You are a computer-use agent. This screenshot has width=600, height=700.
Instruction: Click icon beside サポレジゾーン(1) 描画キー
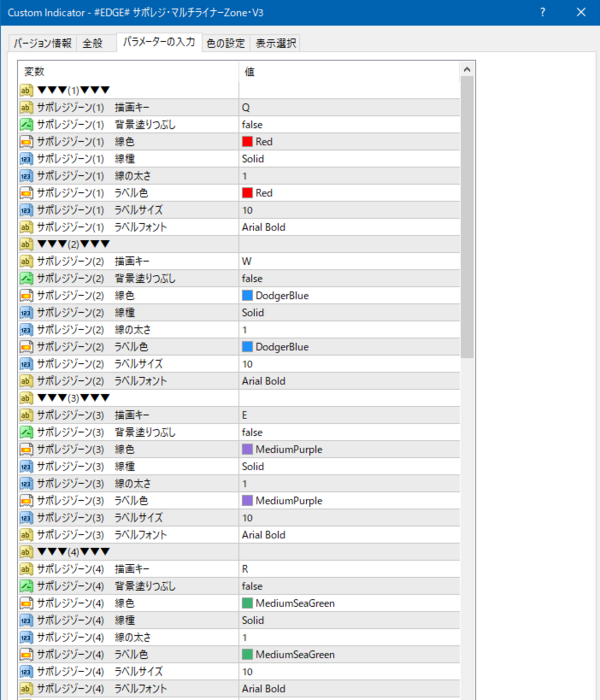point(26,107)
